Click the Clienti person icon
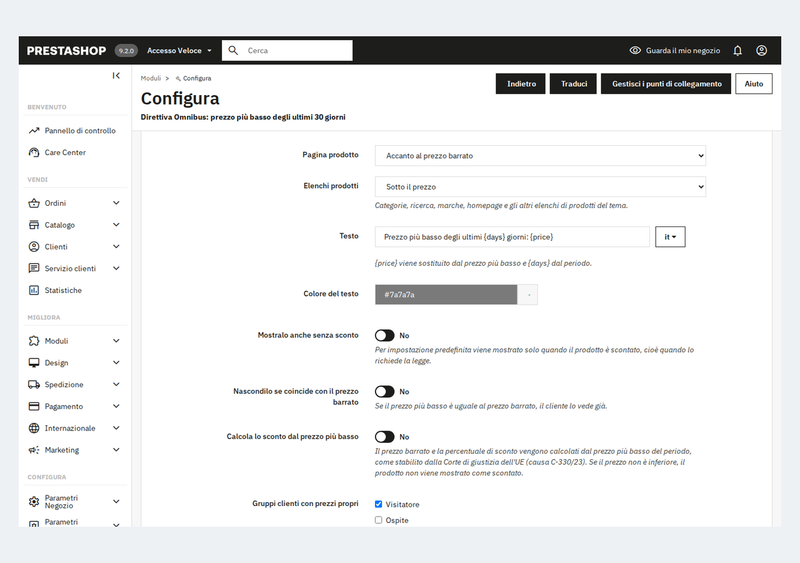This screenshot has height=563, width=800. (x=34, y=247)
